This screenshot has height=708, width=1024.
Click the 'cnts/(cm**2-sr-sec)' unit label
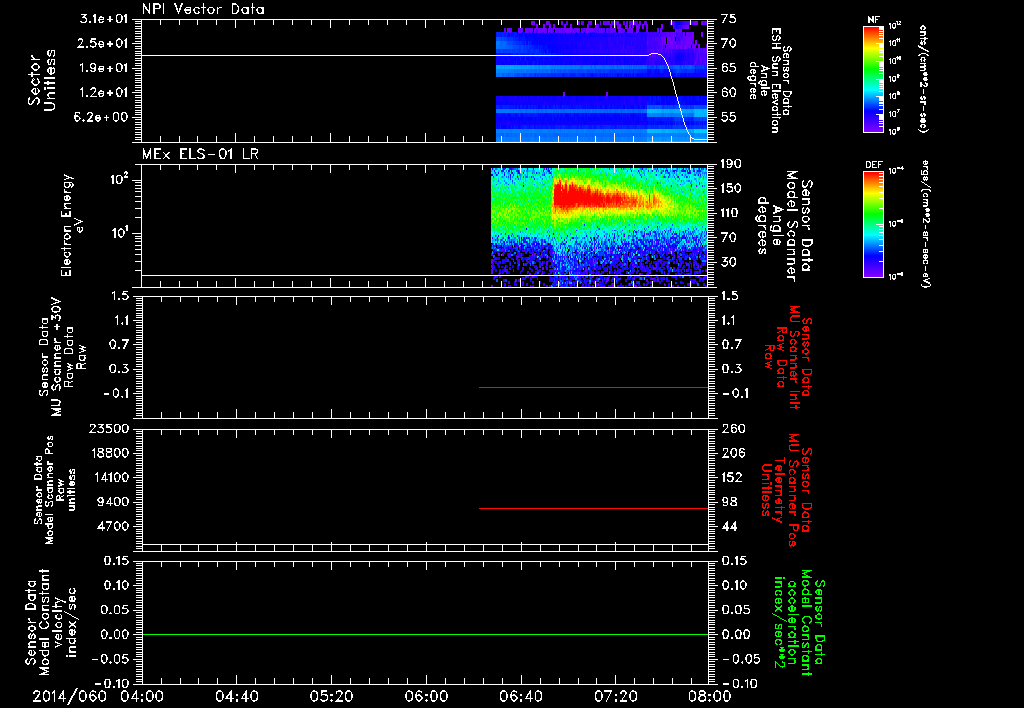tap(923, 78)
